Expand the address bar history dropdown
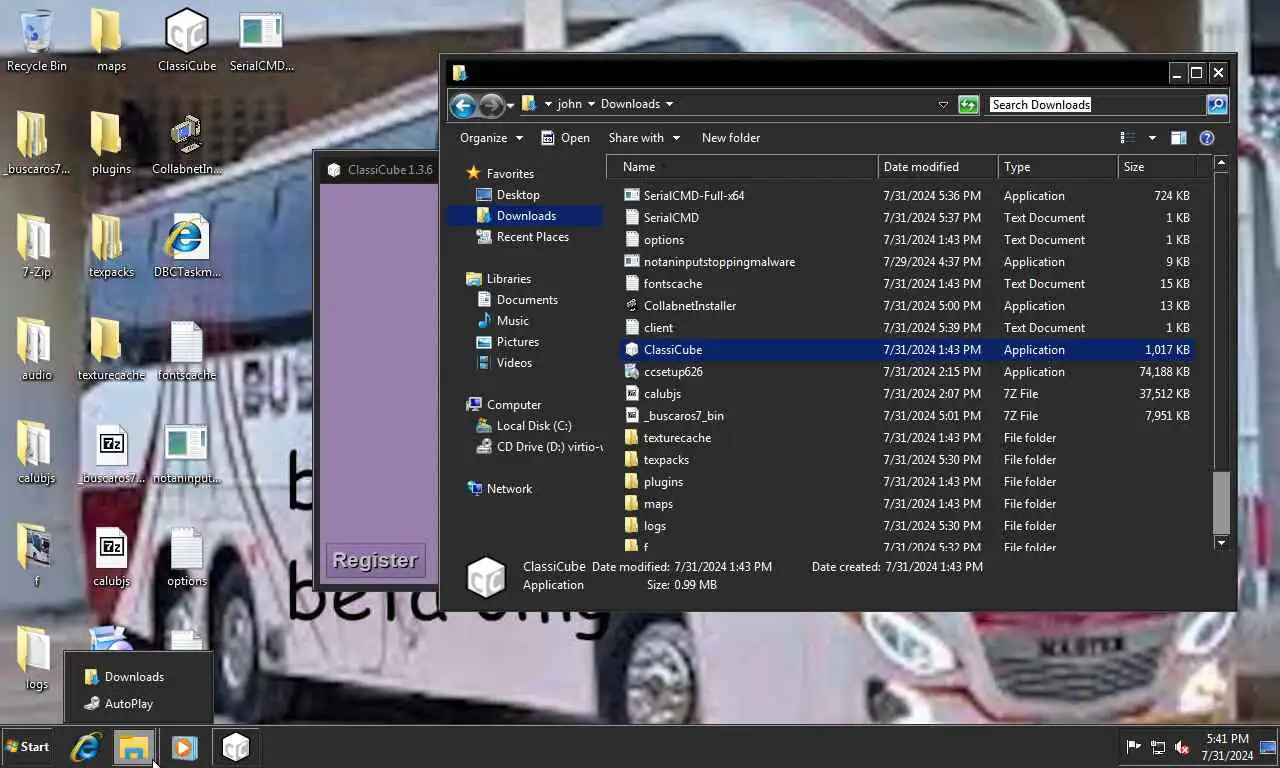 point(943,104)
